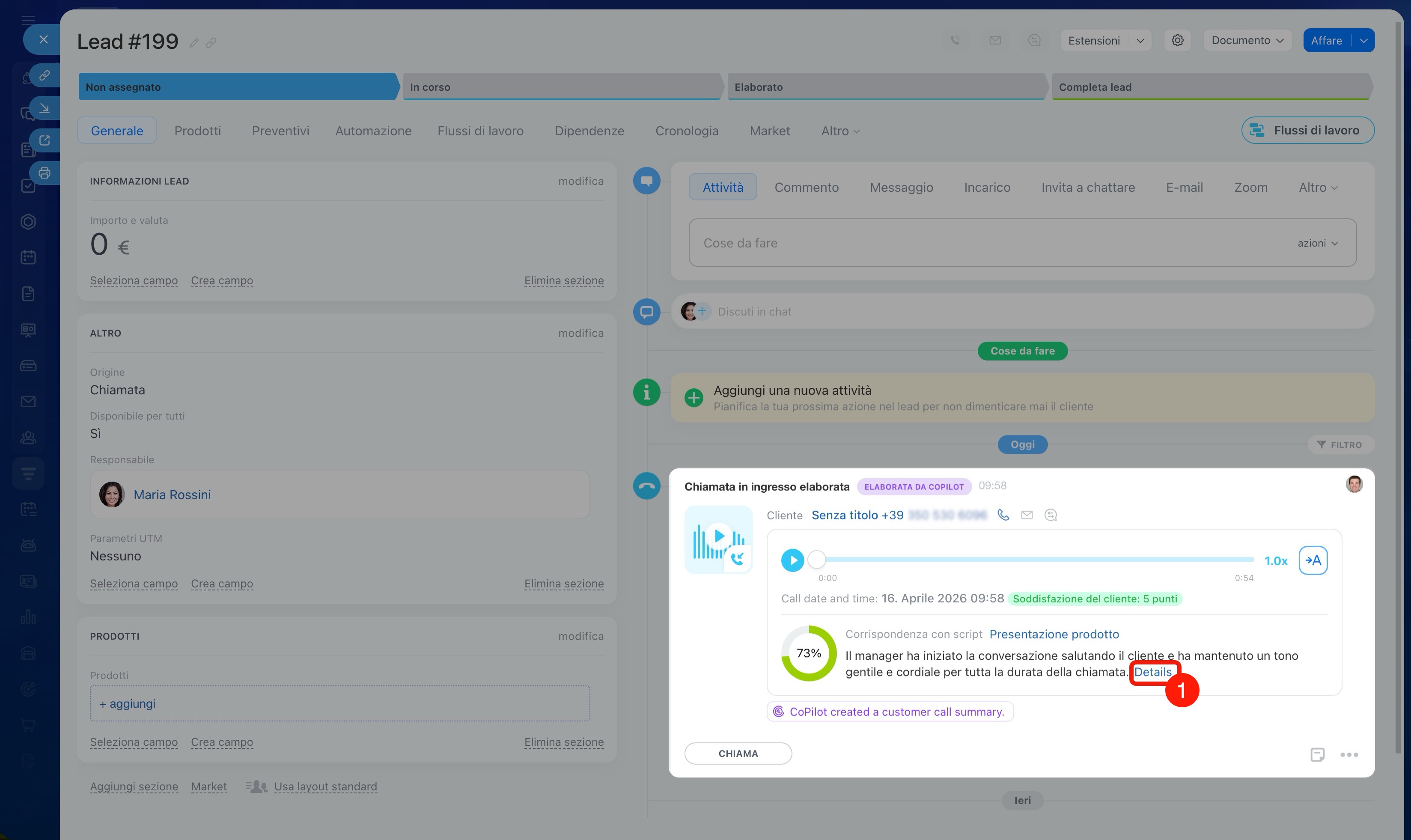Click the note icon at call card bottom

pyautogui.click(x=1318, y=754)
